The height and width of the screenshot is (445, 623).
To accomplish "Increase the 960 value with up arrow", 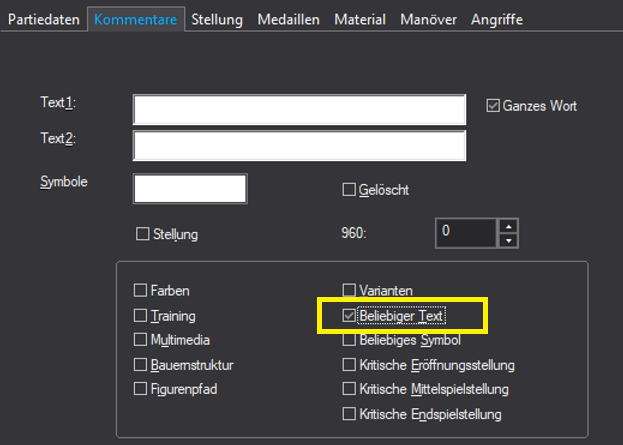I will [x=509, y=225].
